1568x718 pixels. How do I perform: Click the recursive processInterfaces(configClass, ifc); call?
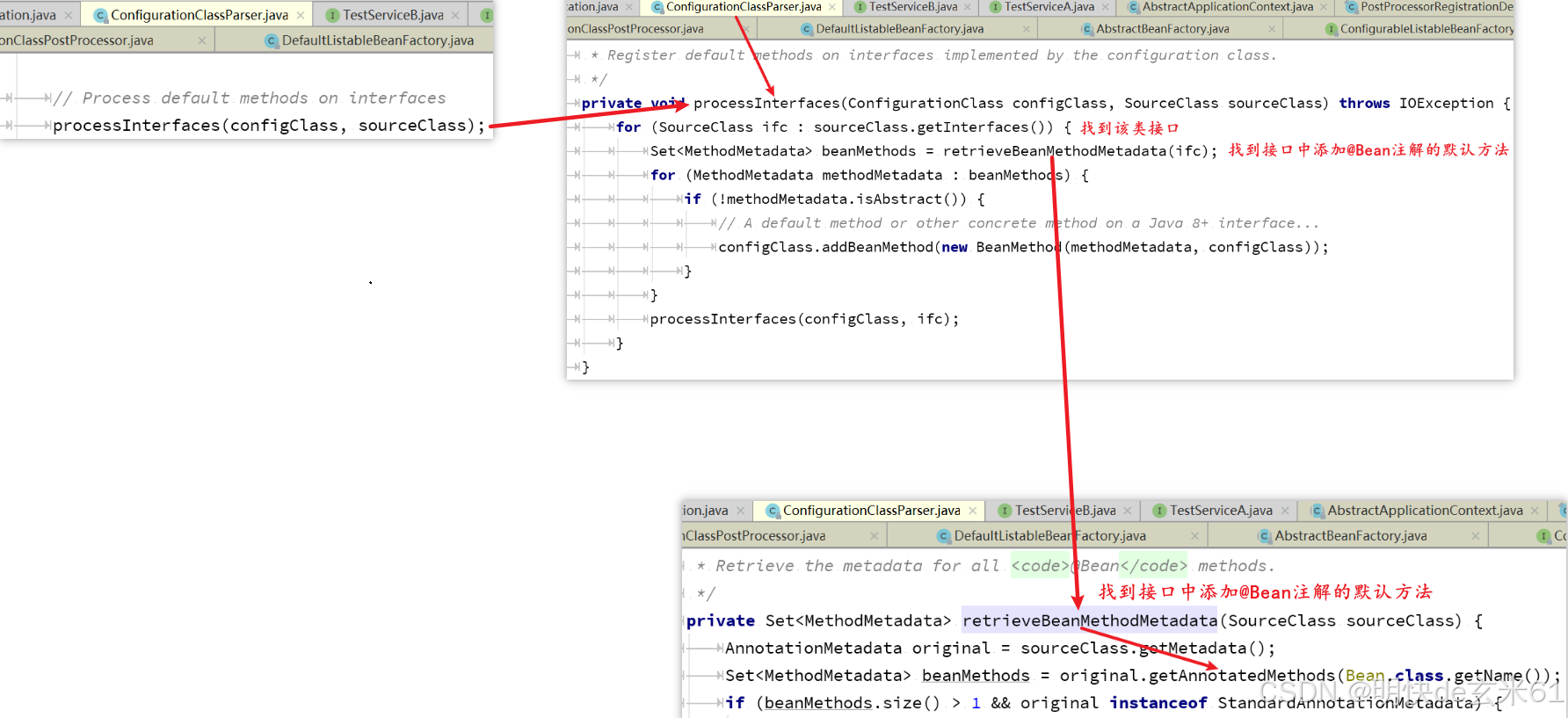(x=804, y=319)
